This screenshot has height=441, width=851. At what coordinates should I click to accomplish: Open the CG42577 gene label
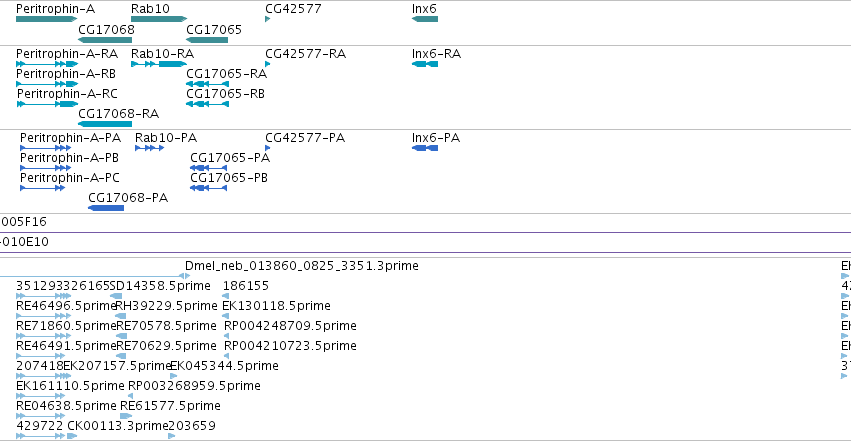[x=293, y=9]
